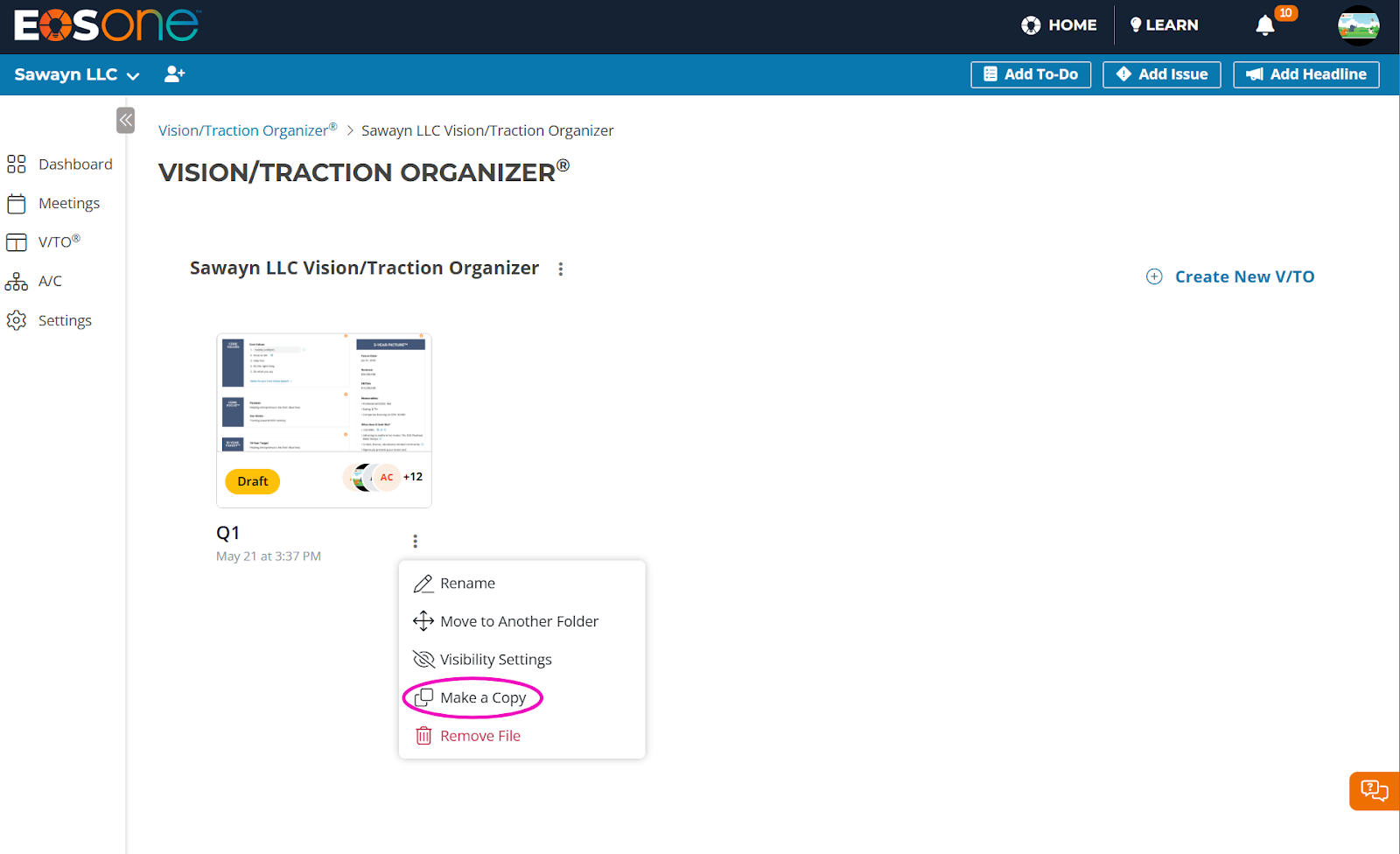Click the Add Headline button

(1306, 74)
